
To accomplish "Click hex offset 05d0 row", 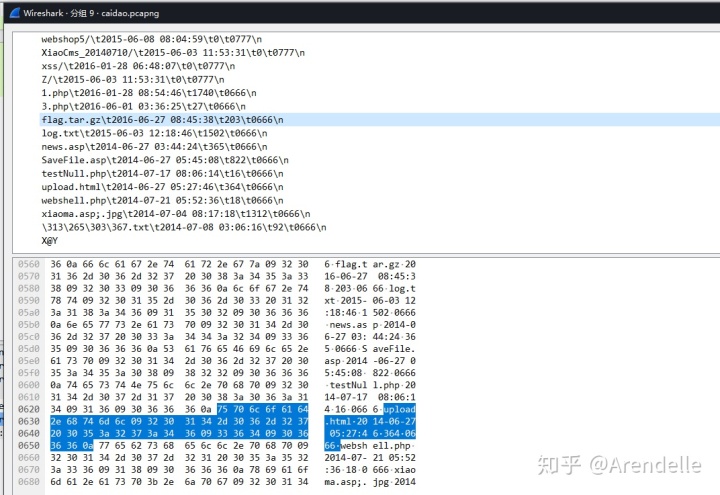I will (x=217, y=349).
